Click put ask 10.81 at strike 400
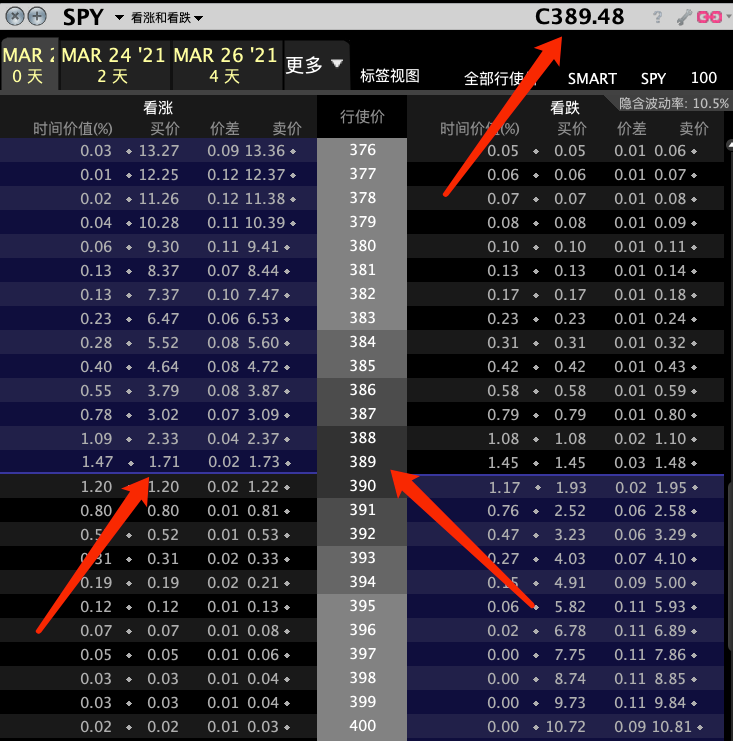733x741 pixels. tap(672, 726)
